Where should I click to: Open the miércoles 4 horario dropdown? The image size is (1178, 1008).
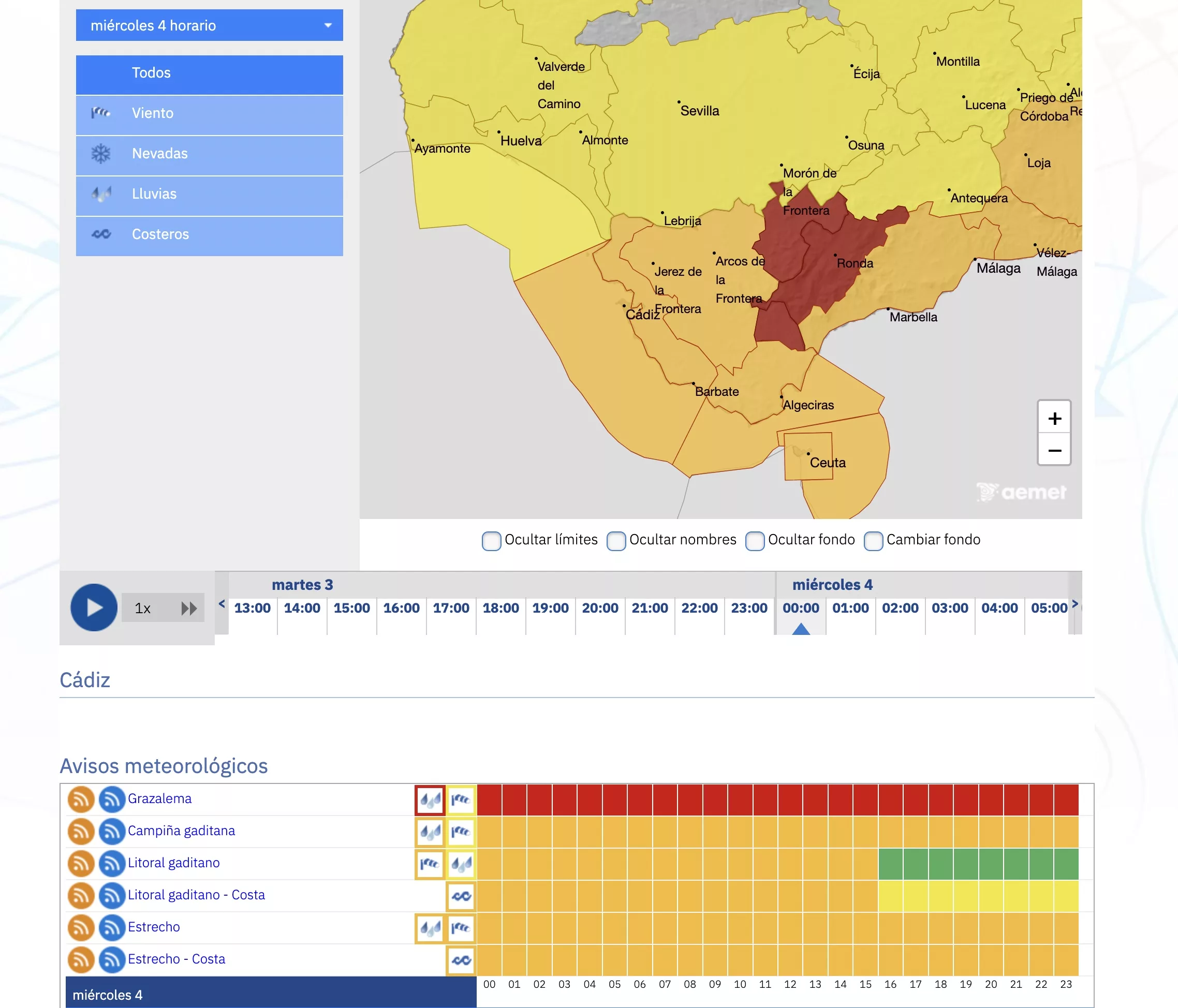(x=209, y=25)
